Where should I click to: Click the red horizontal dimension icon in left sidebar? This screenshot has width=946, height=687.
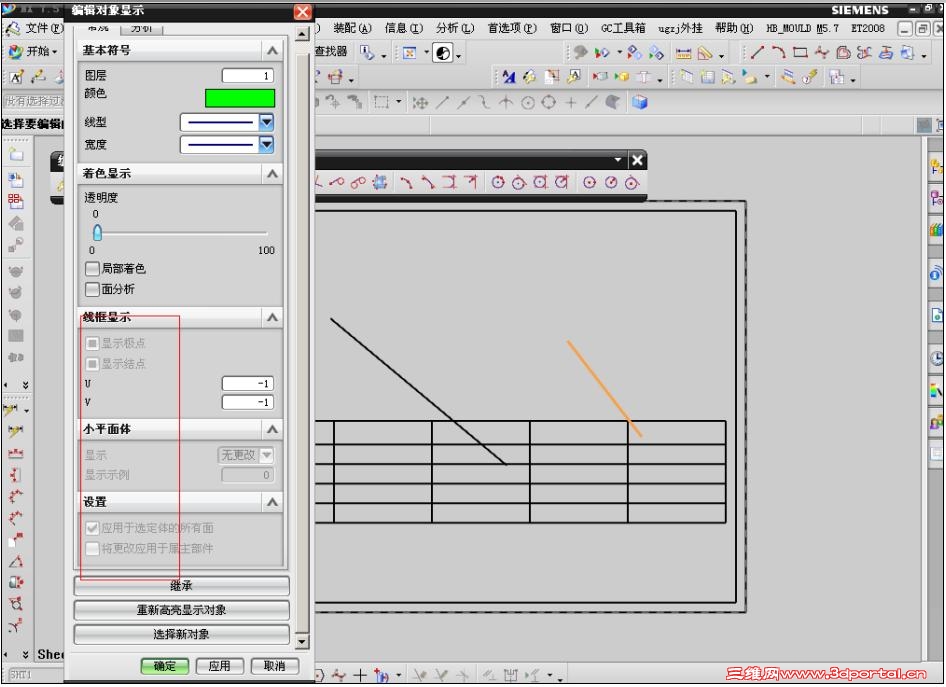pyautogui.click(x=16, y=453)
